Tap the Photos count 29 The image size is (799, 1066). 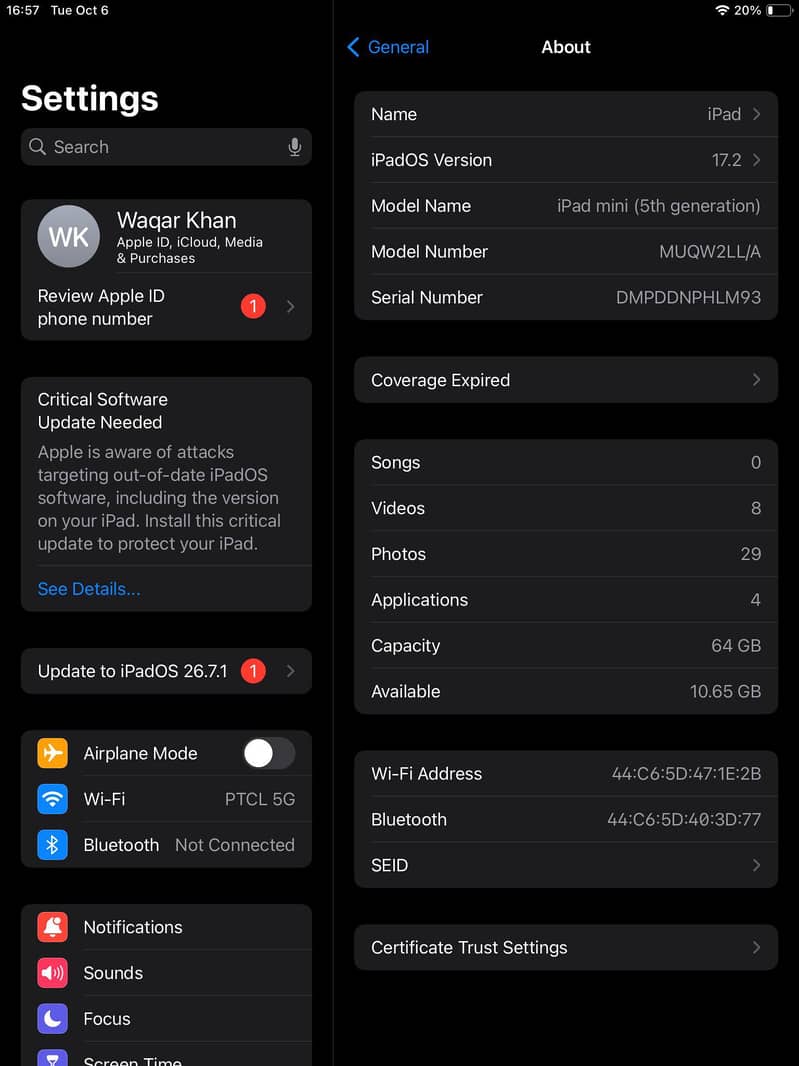coord(751,554)
